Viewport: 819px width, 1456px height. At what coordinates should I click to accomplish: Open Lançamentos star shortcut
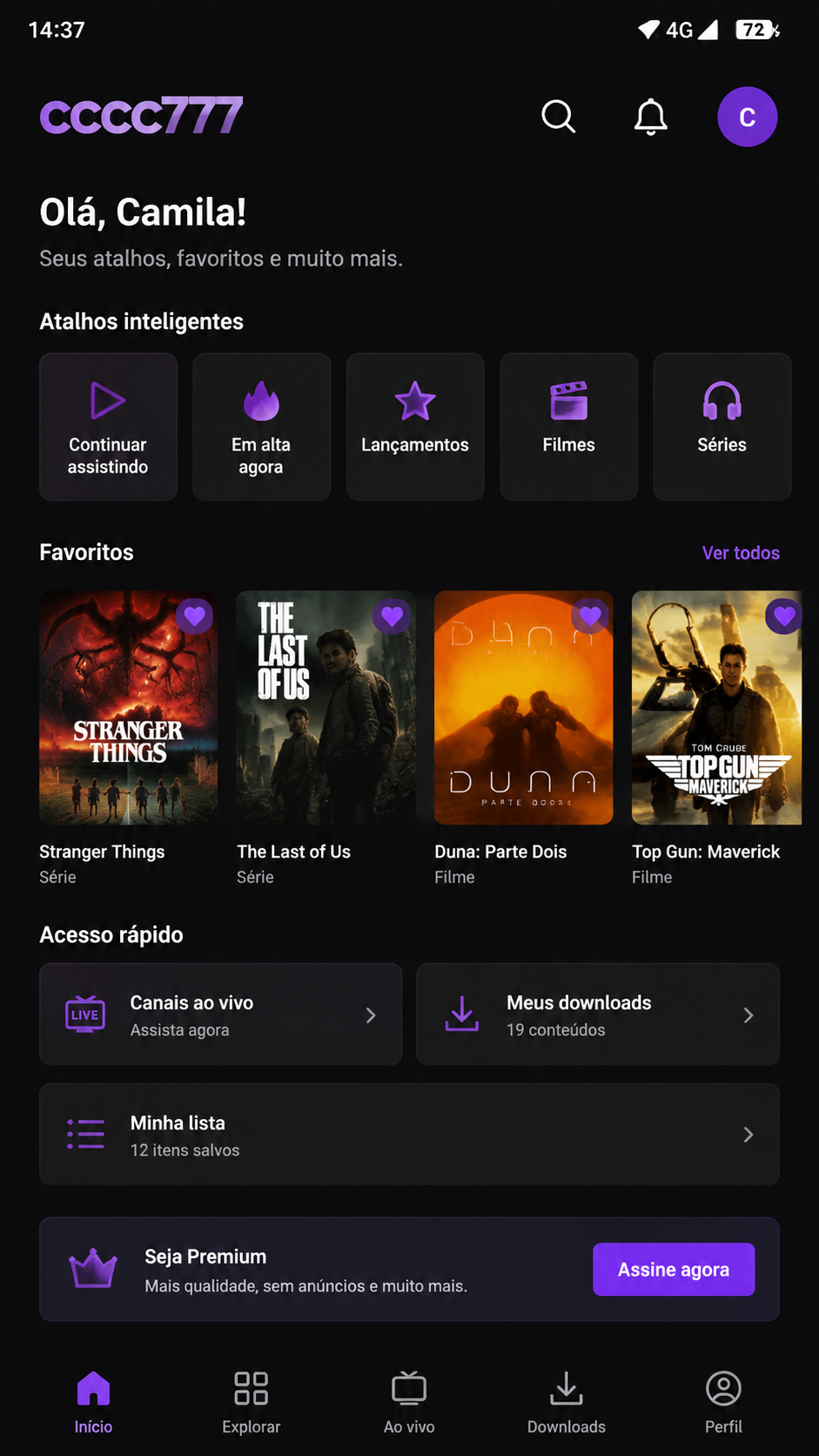(x=415, y=427)
